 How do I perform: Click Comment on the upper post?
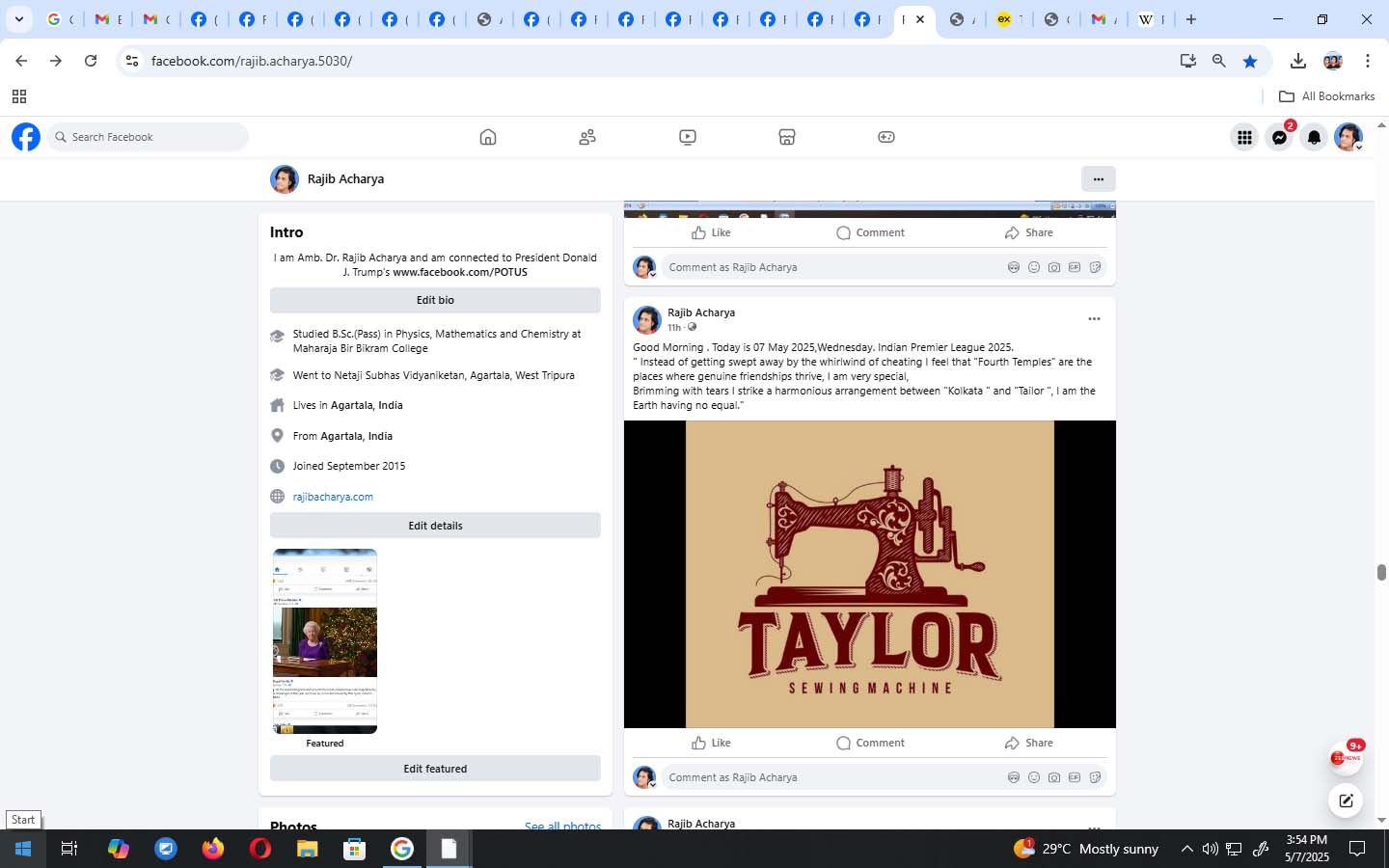[x=870, y=232]
